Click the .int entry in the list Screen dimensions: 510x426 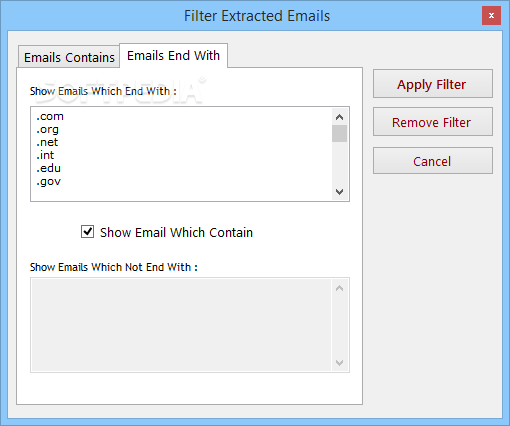tap(45, 155)
